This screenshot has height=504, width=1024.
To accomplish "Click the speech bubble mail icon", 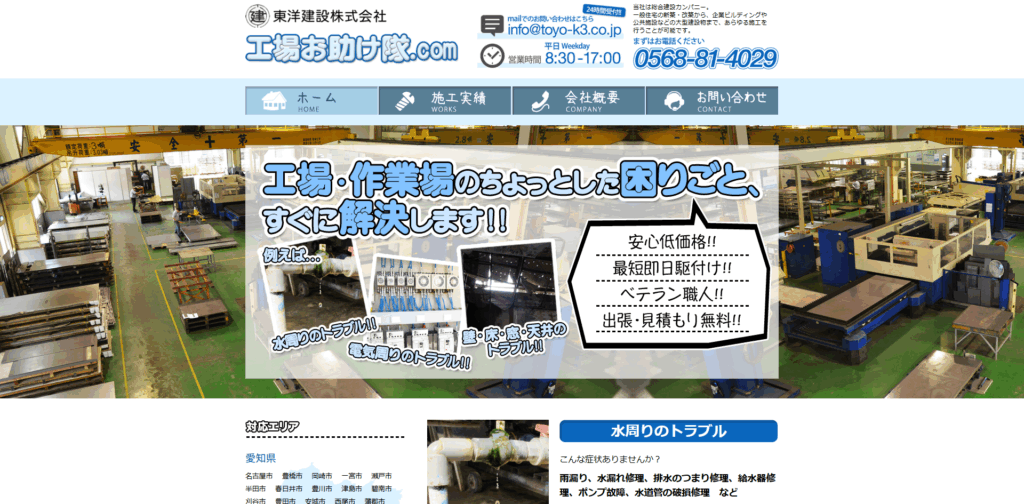I will (x=491, y=26).
